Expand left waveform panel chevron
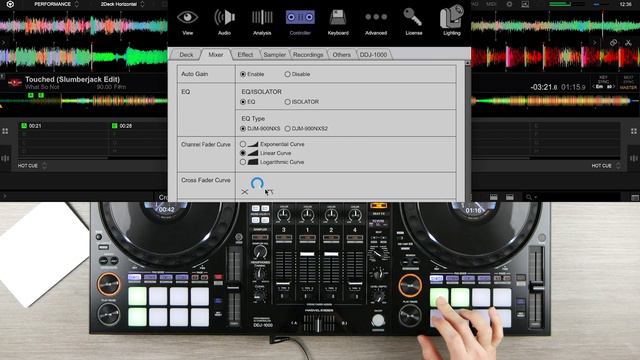Screen dimensions: 640x360 point(4,42)
